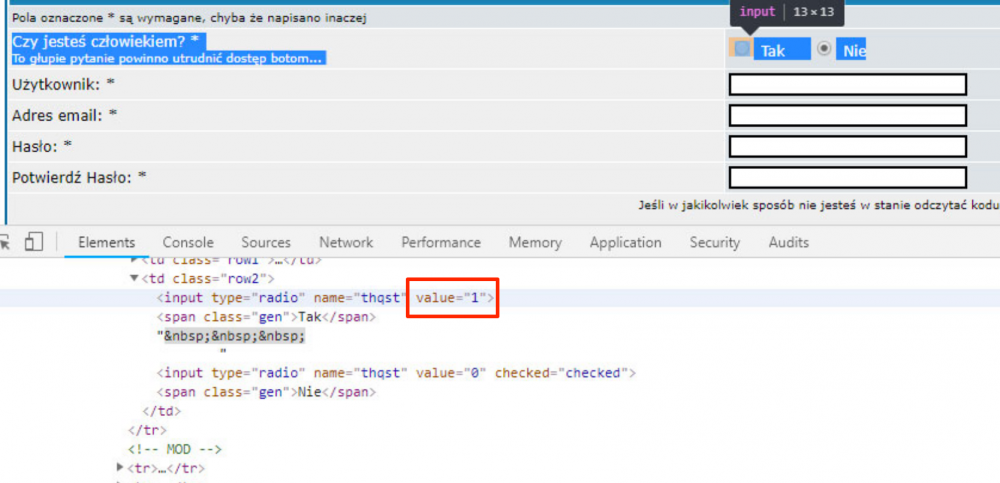Switch to the Network tab
Screen dimensions: 1000x483
click(346, 242)
